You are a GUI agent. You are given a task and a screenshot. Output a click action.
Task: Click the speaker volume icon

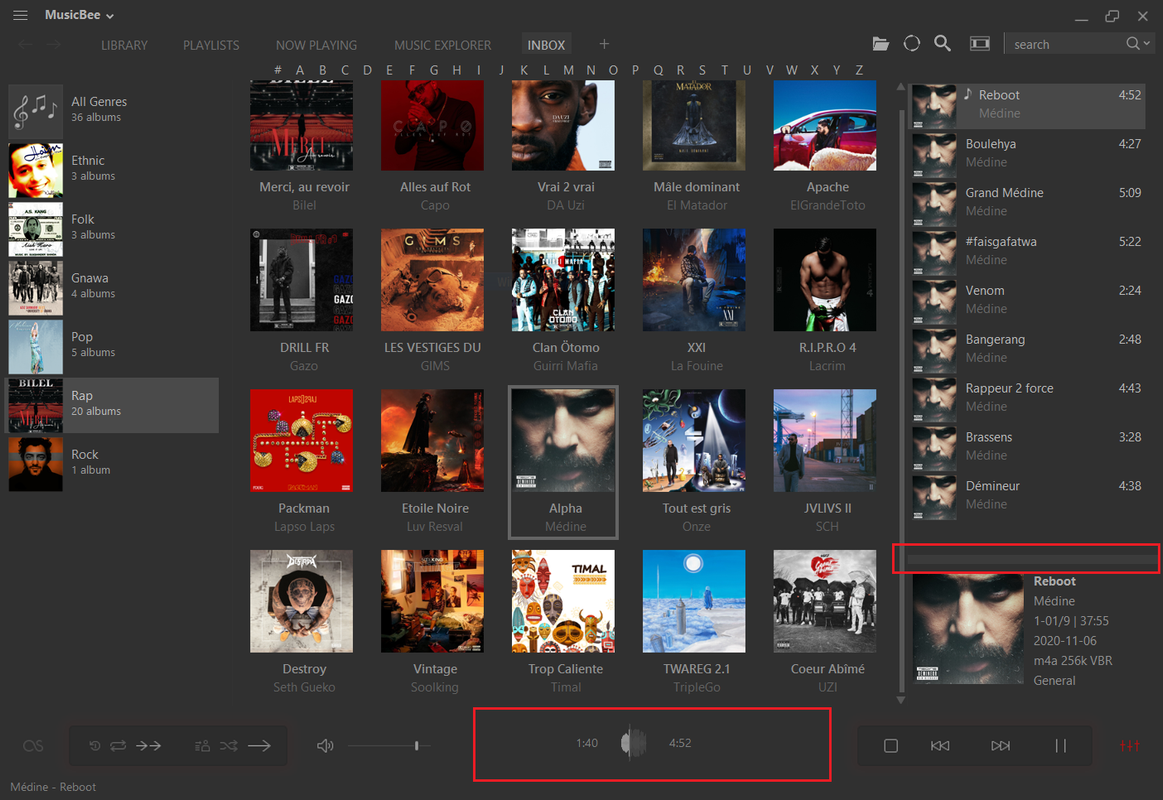click(x=325, y=746)
